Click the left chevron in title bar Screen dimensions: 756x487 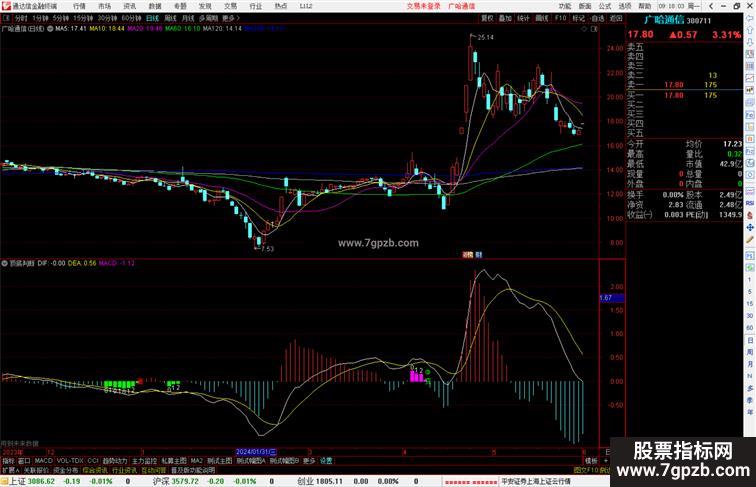pos(711,6)
